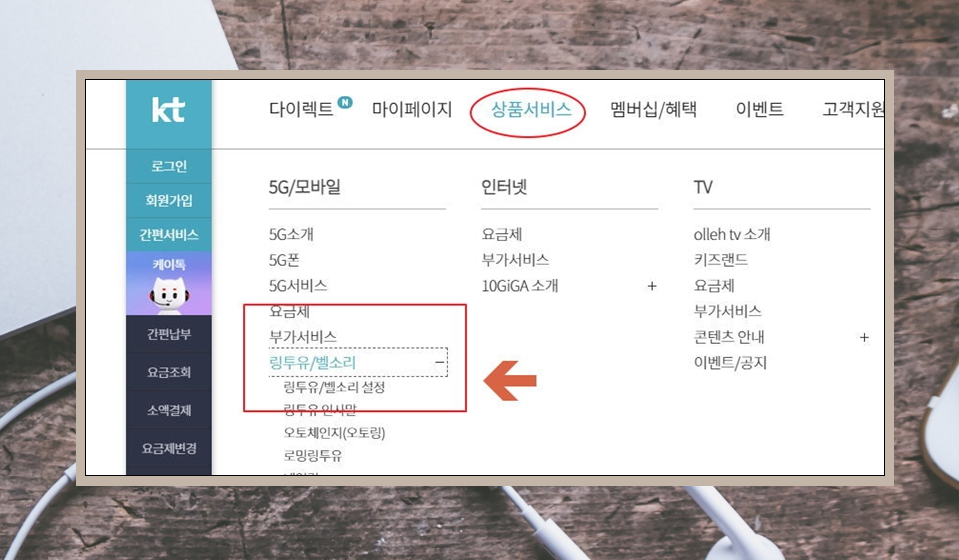Open 요금제변경 in the sidebar

[169, 448]
